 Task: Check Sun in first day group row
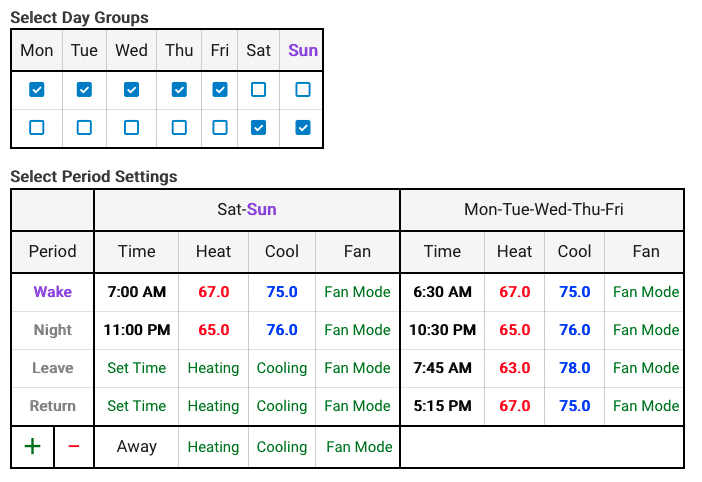pos(303,90)
